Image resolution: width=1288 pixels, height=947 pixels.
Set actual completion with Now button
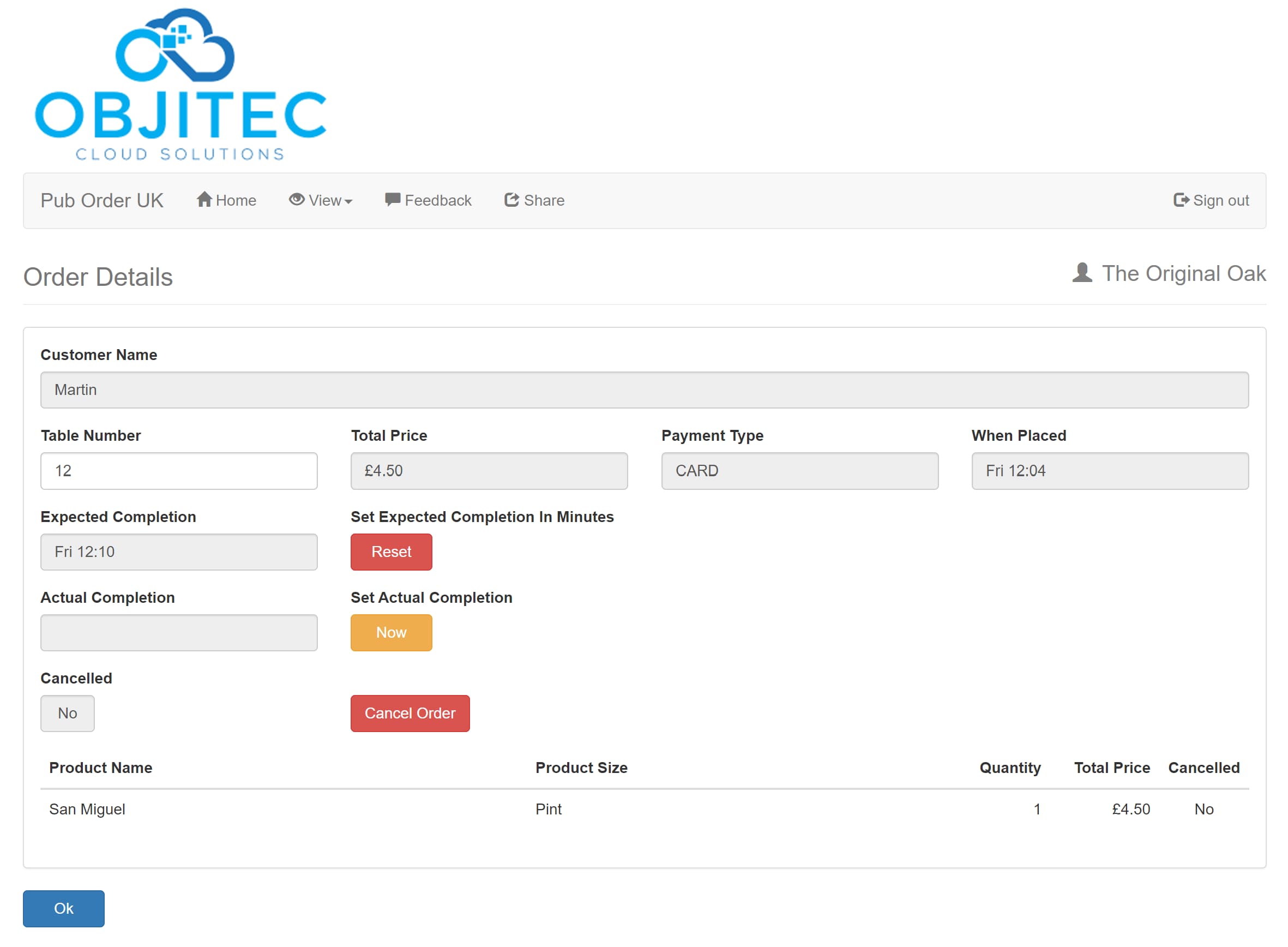point(392,632)
